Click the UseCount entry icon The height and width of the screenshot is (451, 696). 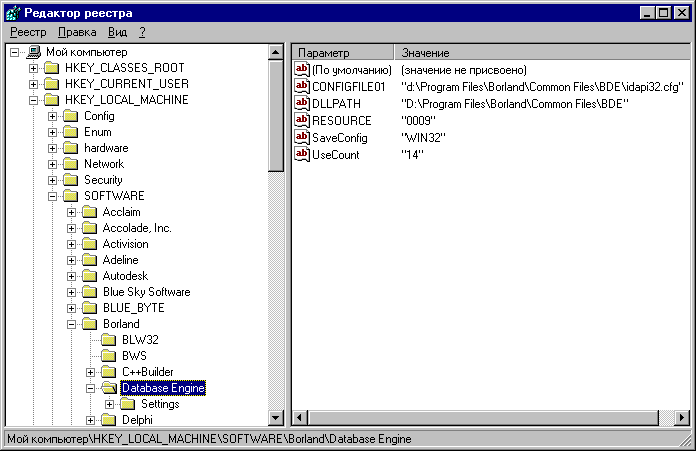point(303,155)
